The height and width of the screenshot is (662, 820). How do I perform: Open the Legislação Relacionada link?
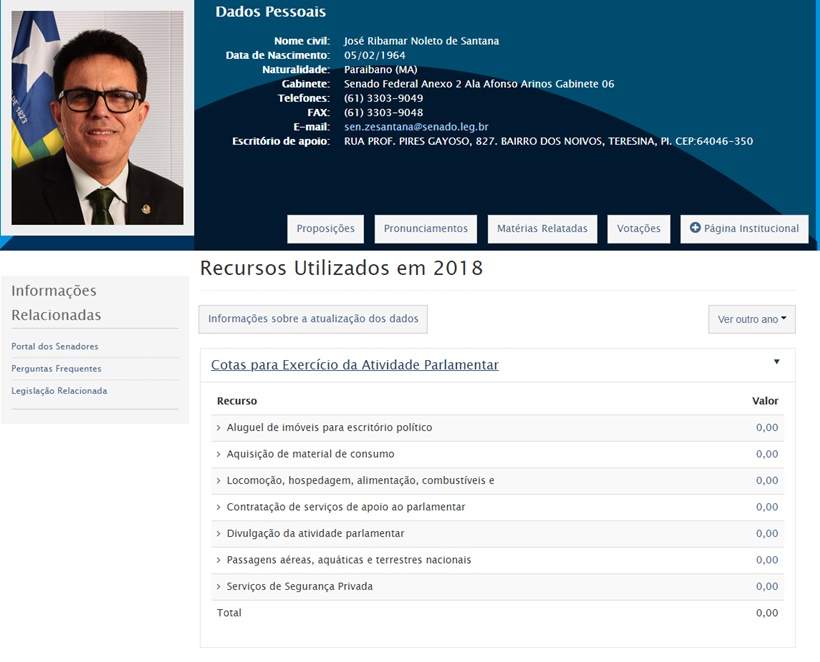click(59, 391)
